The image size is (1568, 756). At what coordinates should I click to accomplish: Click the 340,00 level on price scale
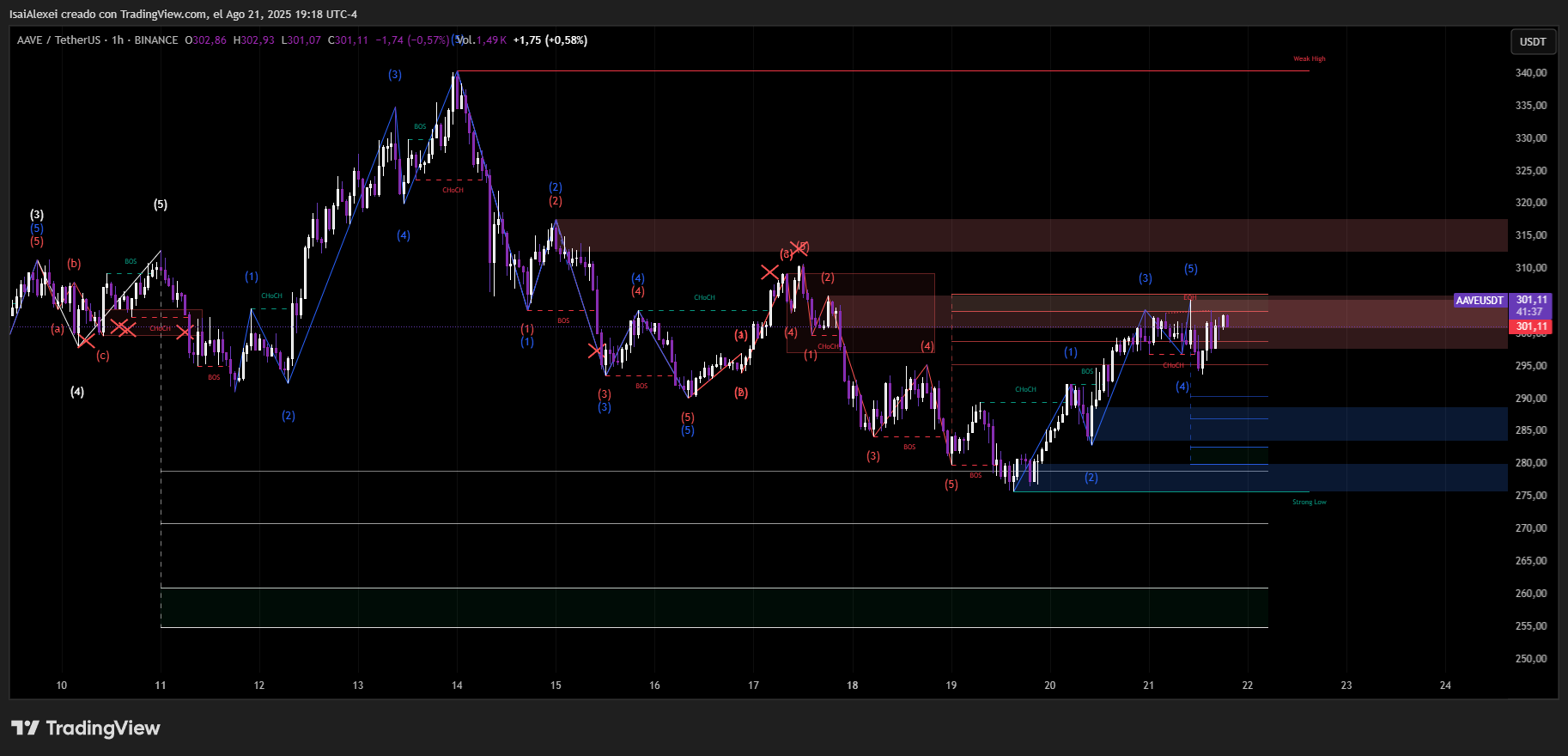point(1530,73)
